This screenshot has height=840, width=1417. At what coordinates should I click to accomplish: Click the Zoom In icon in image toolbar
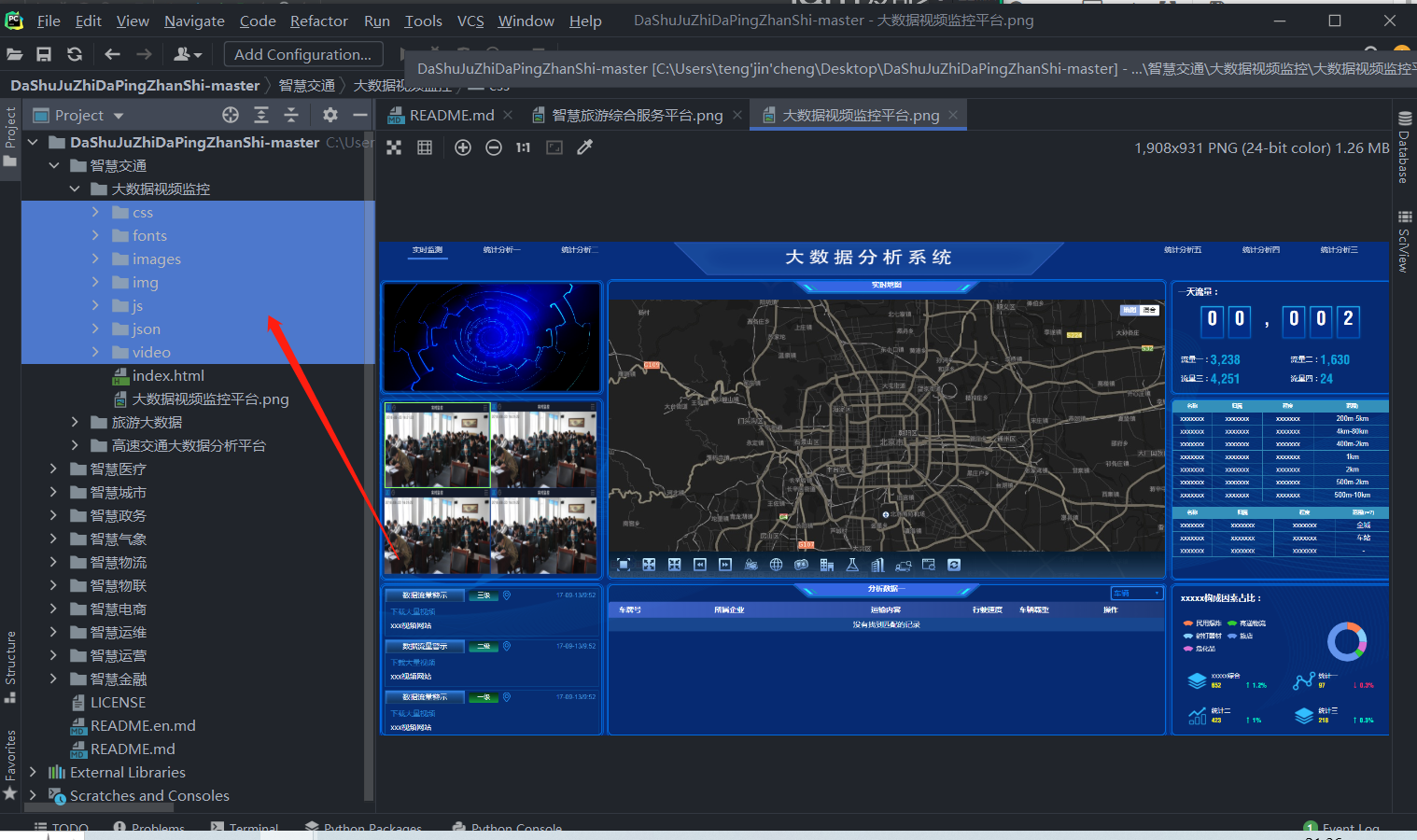click(463, 147)
